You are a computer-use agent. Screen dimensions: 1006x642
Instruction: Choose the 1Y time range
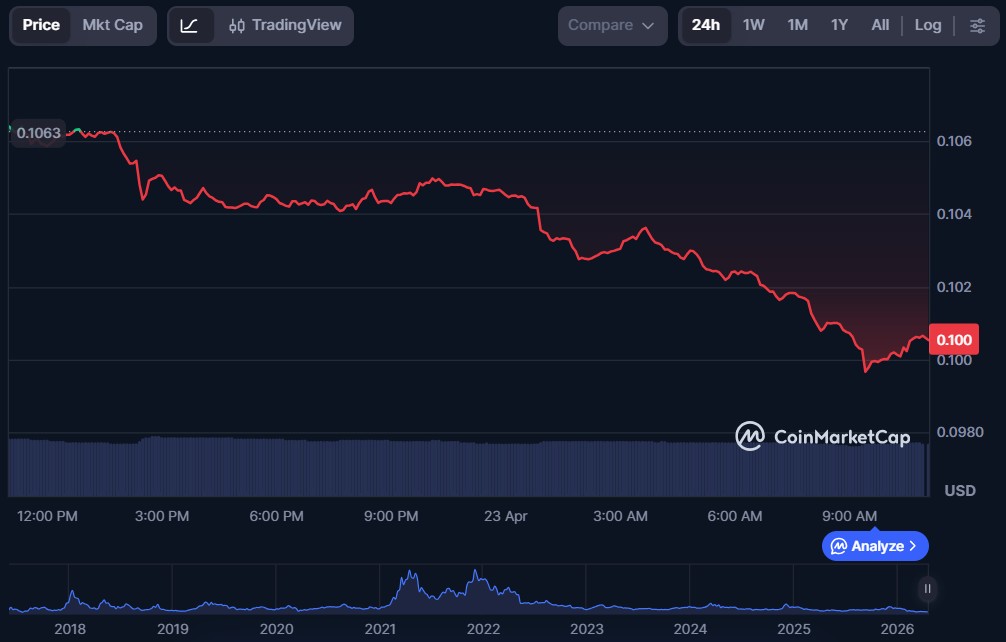[x=839, y=25]
